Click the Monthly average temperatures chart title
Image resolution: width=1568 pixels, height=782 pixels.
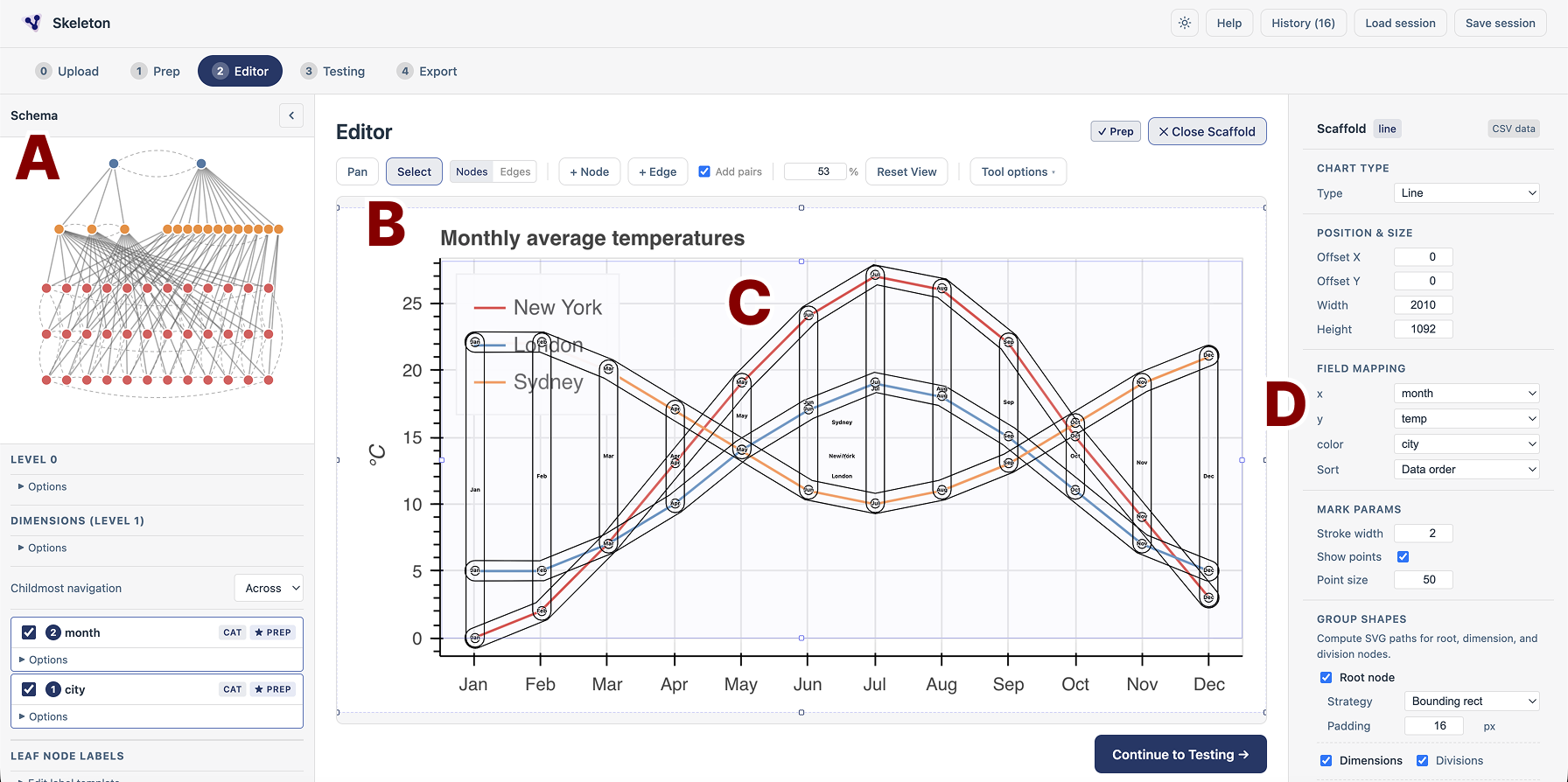tap(592, 238)
